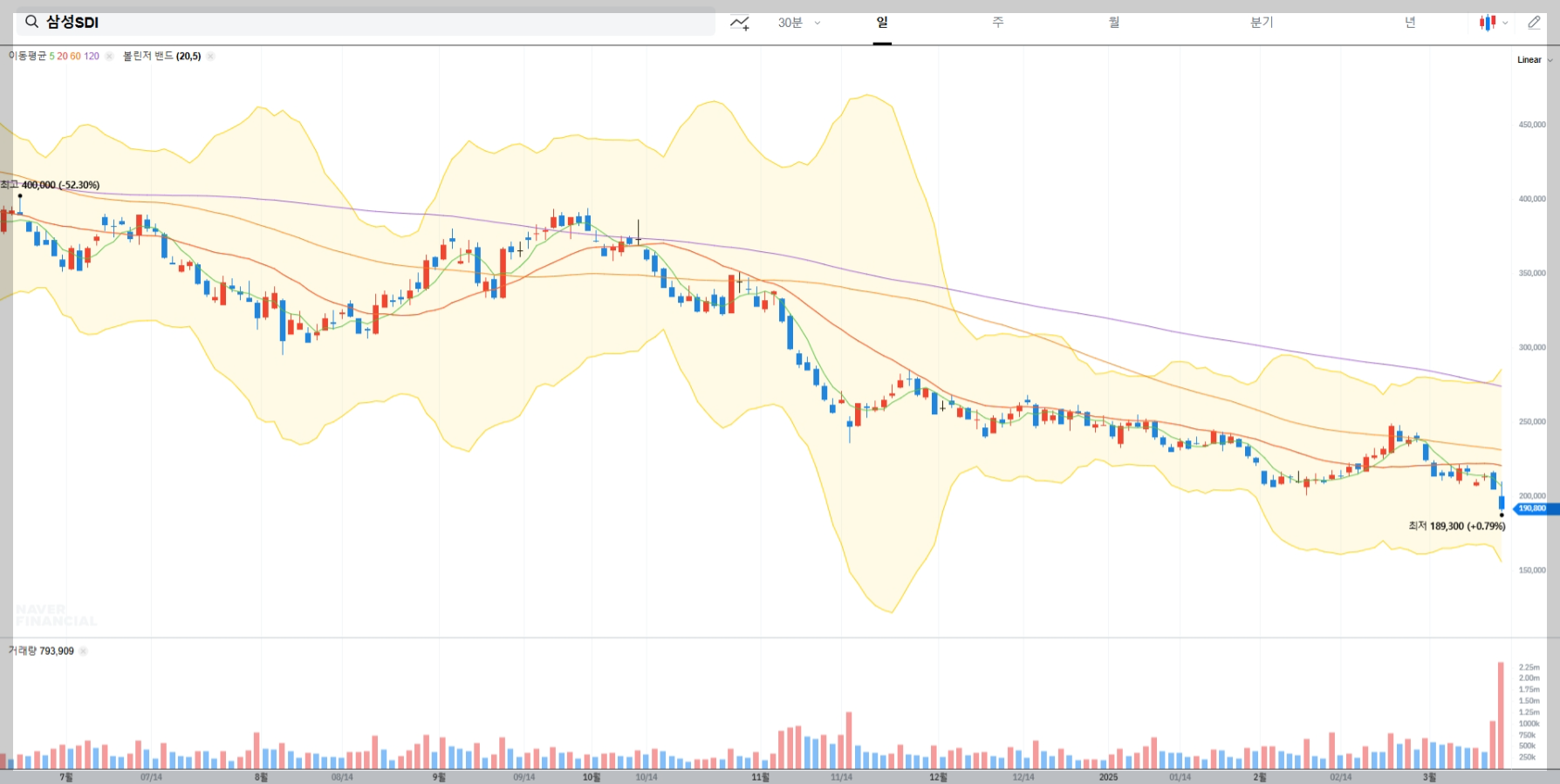
Task: Click the 2.25m volume axis label
Action: [1529, 667]
